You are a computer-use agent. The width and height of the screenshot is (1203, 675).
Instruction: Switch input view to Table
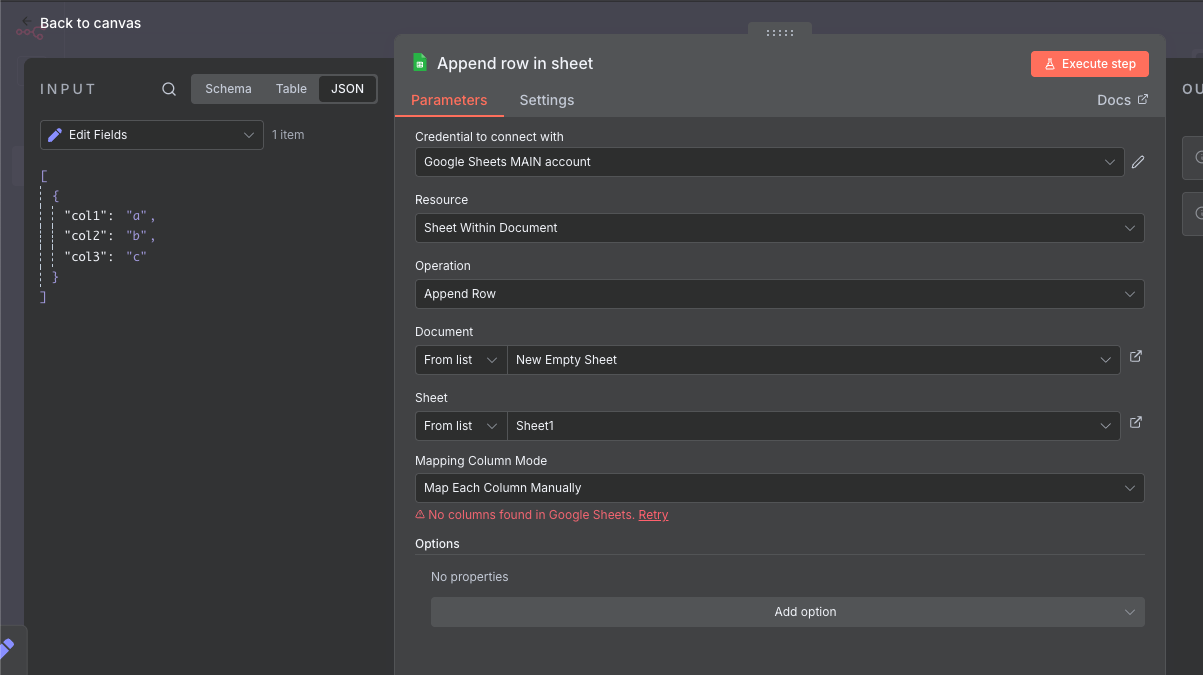pyautogui.click(x=291, y=89)
